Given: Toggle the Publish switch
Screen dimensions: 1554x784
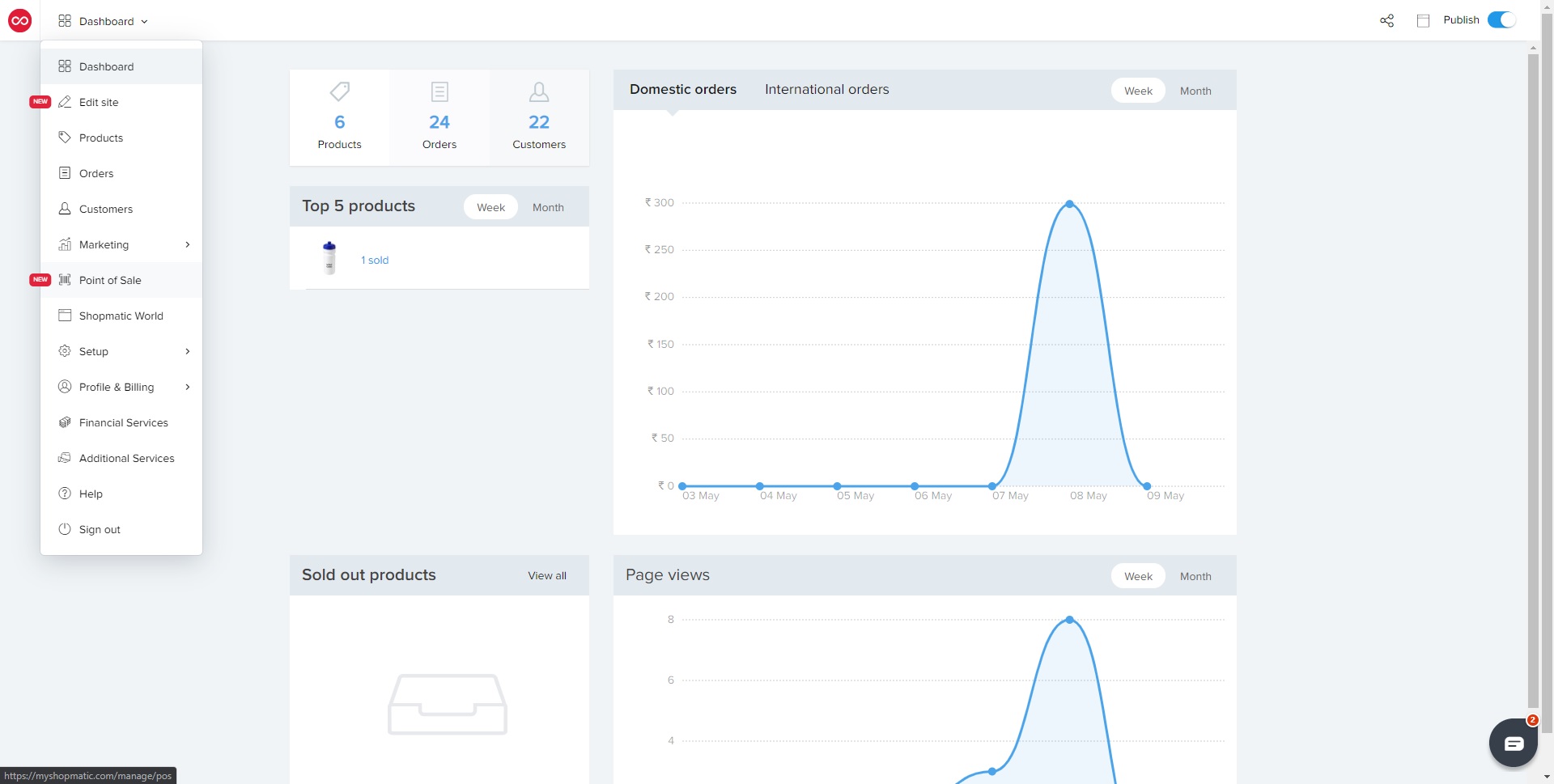Looking at the screenshot, I should (1501, 20).
